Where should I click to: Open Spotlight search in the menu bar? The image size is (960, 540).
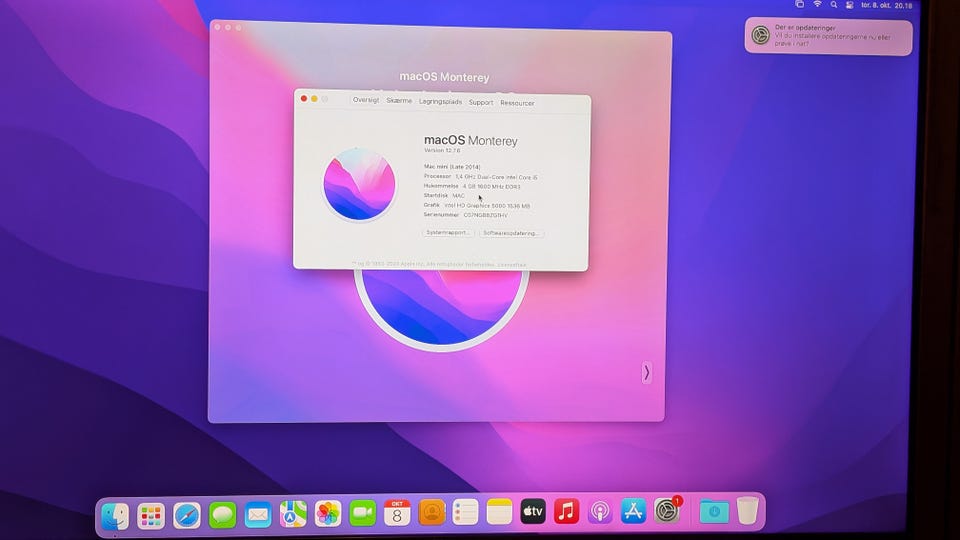tap(834, 5)
